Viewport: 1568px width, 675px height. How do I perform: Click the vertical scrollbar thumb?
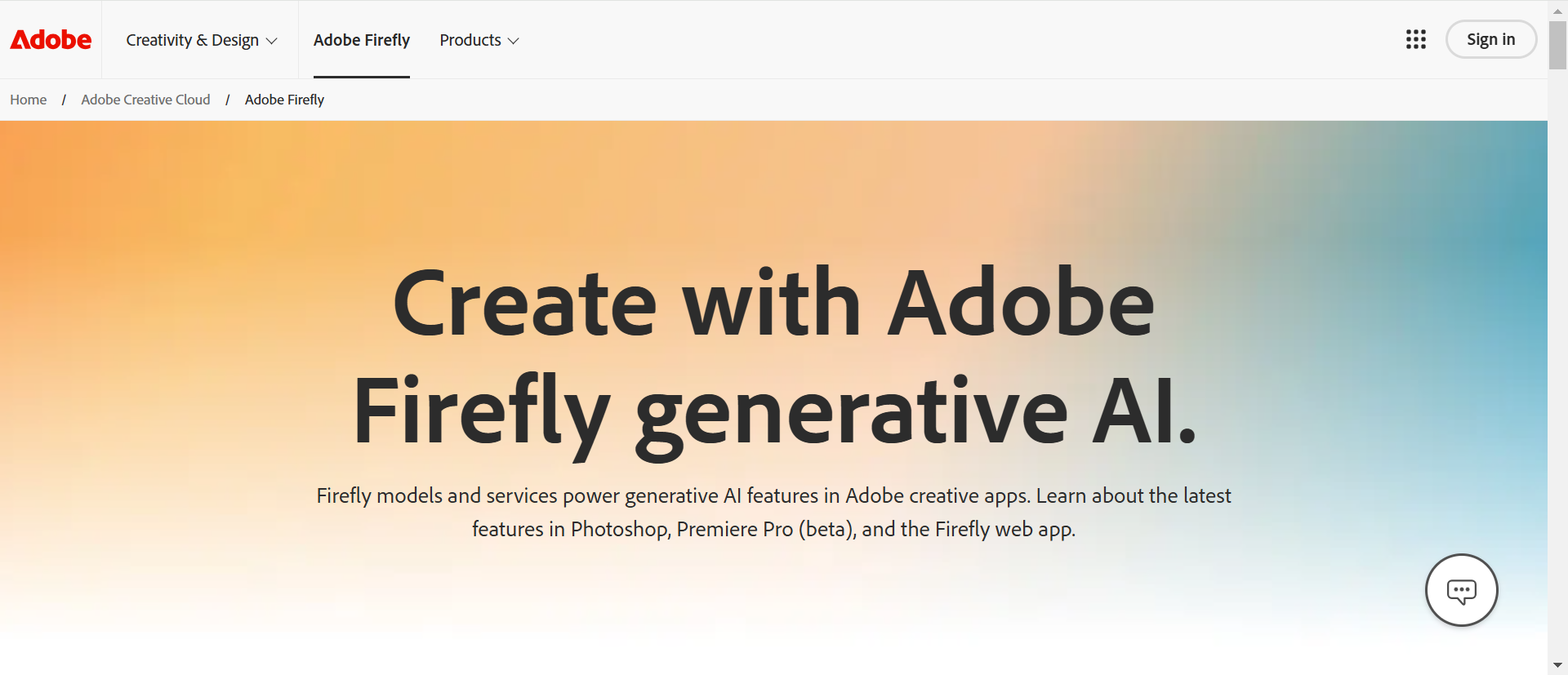1557,45
